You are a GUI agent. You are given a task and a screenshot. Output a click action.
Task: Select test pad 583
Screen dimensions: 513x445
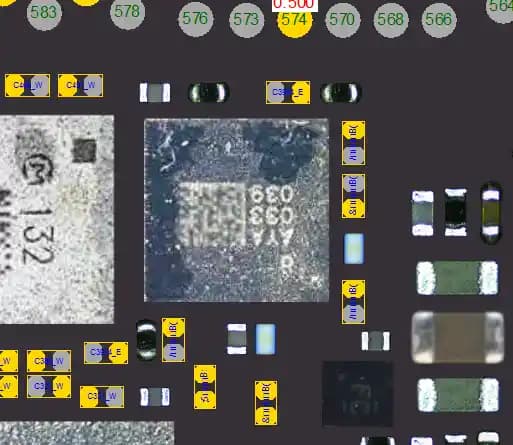pos(44,13)
